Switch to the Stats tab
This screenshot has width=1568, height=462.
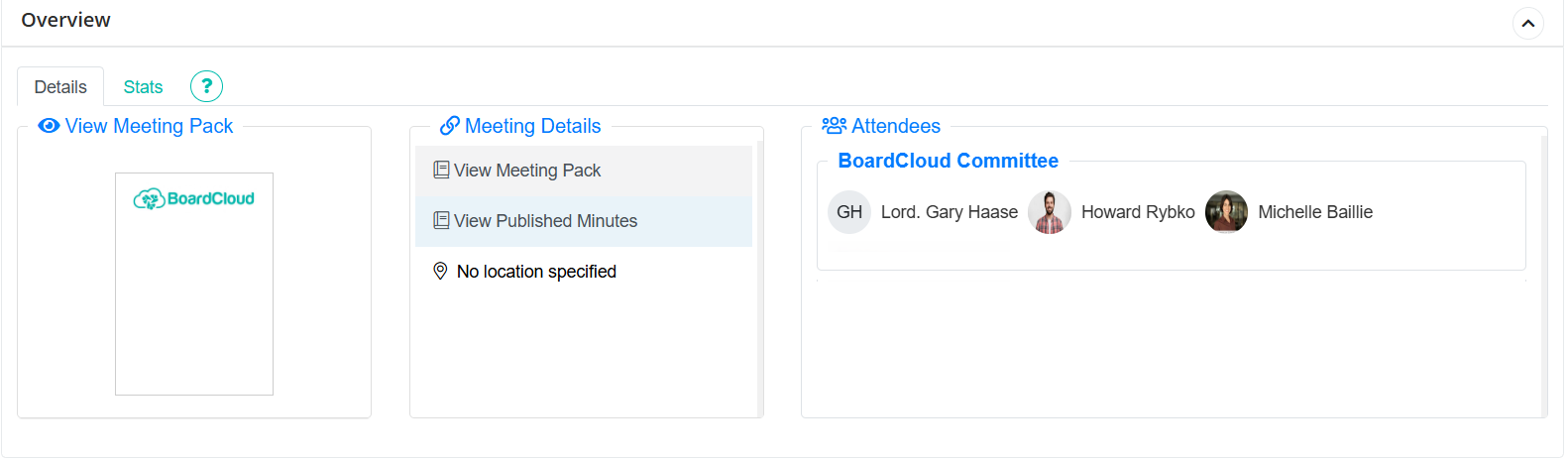[x=143, y=87]
